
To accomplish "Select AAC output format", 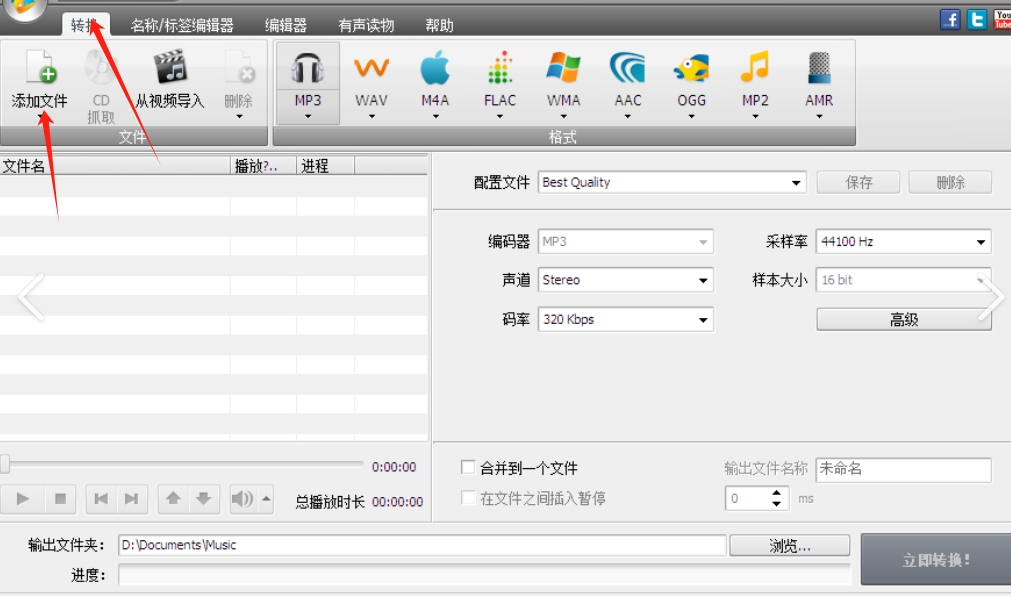I will point(627,67).
